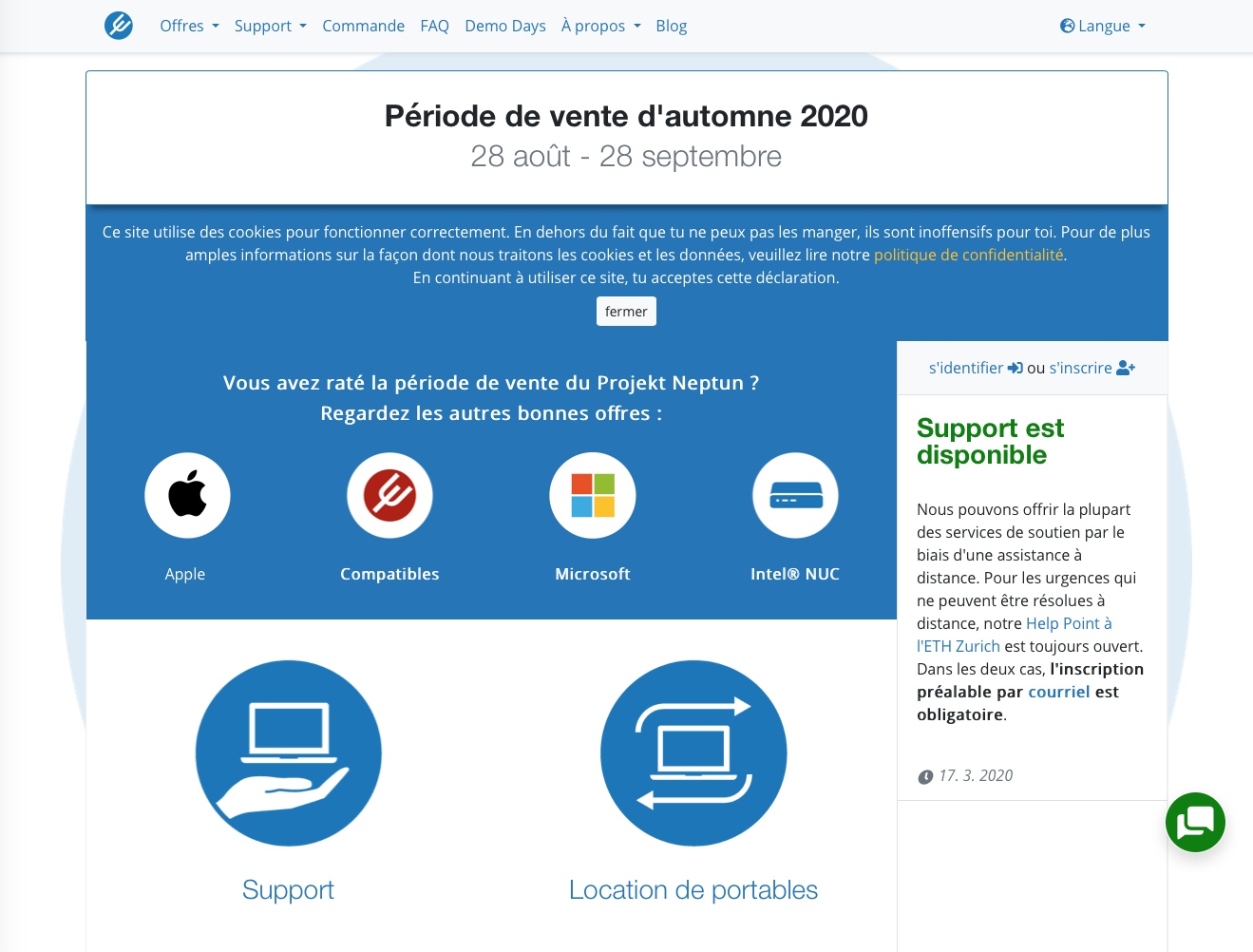Expand the À propos dropdown

tap(601, 26)
